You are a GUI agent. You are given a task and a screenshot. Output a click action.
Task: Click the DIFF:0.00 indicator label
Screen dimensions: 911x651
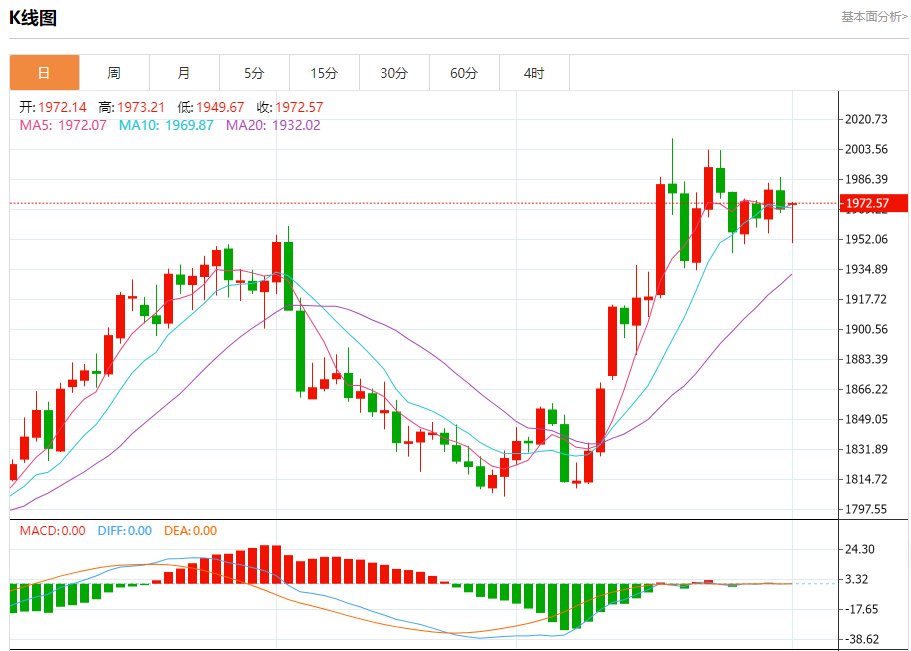[125, 531]
